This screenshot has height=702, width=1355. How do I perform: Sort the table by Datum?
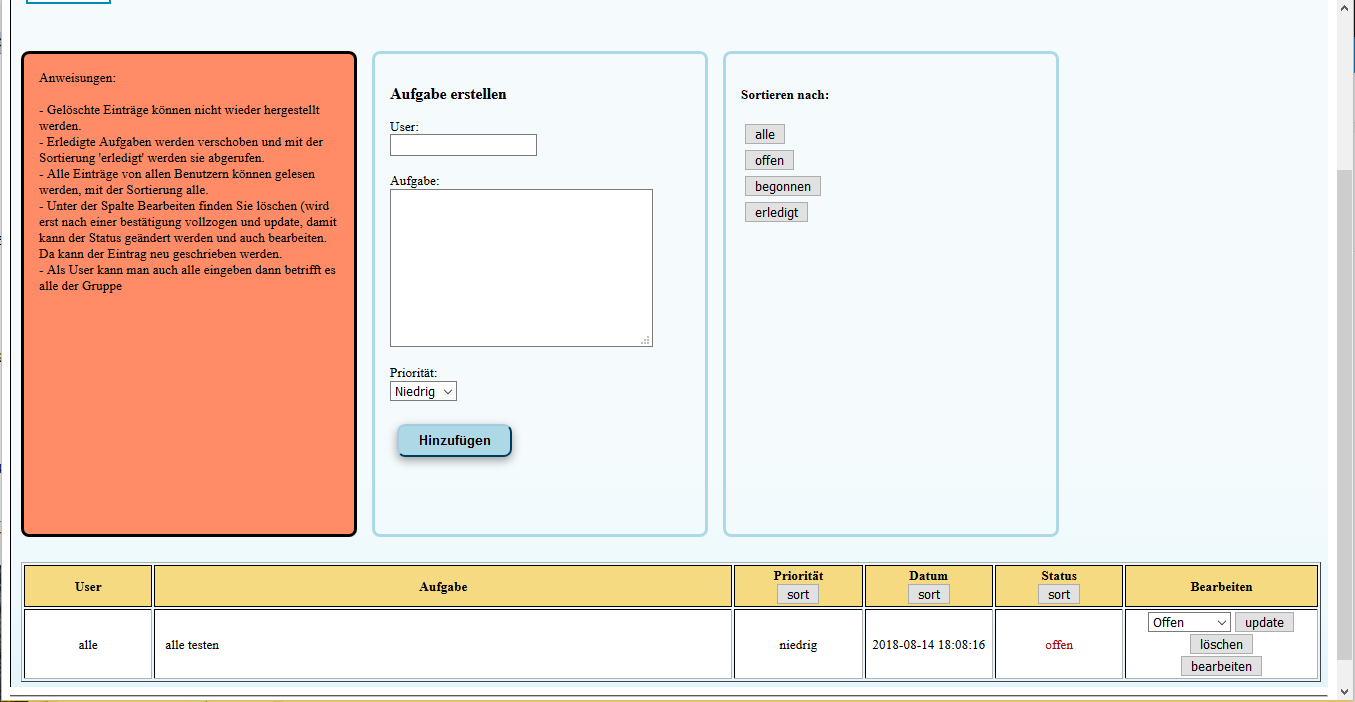pyautogui.click(x=929, y=594)
